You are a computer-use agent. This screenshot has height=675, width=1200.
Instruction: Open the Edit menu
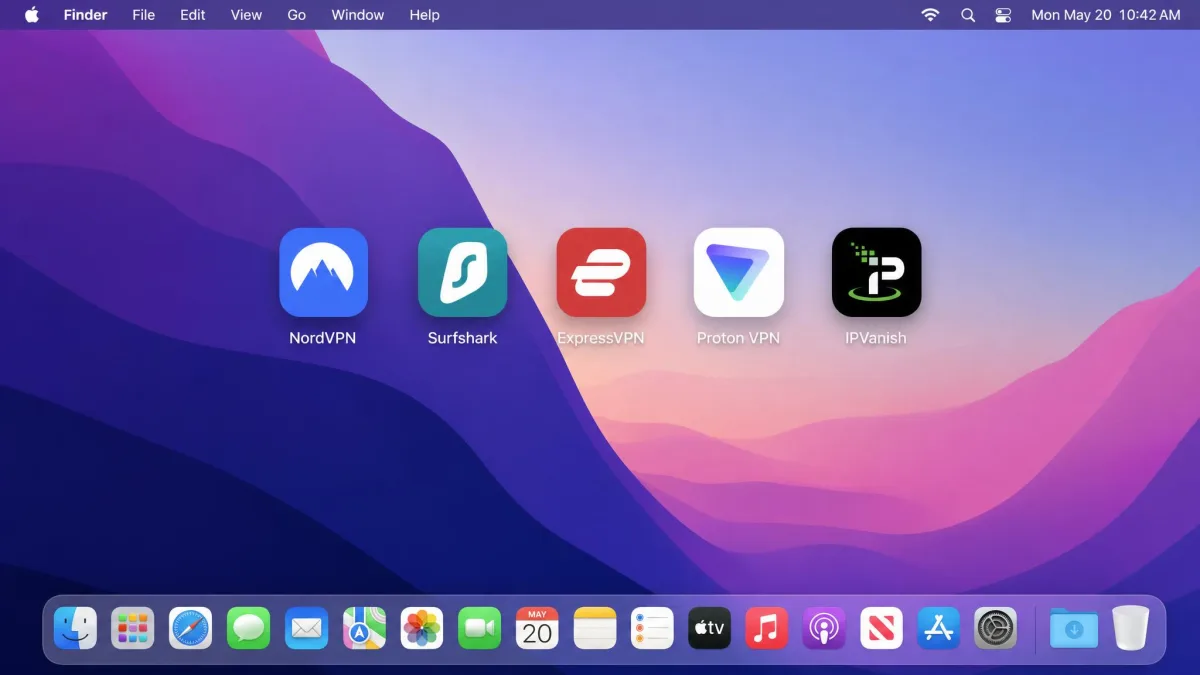[x=193, y=15]
